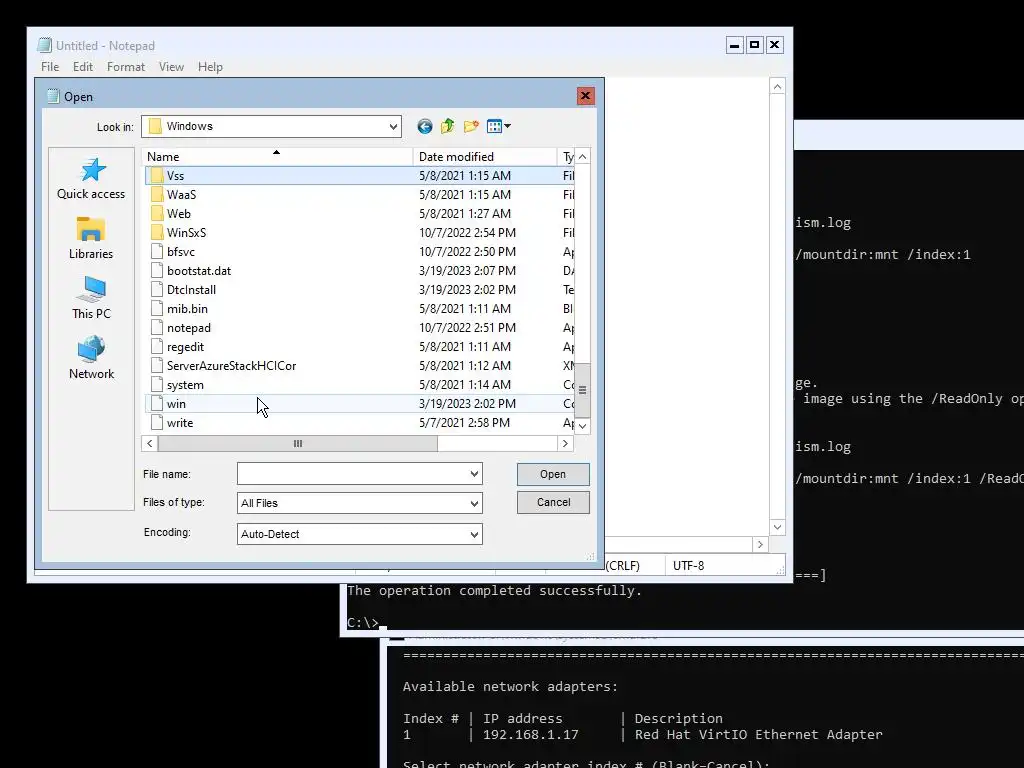Open the Notepad File menu
The width and height of the screenshot is (1024, 768).
click(x=50, y=67)
